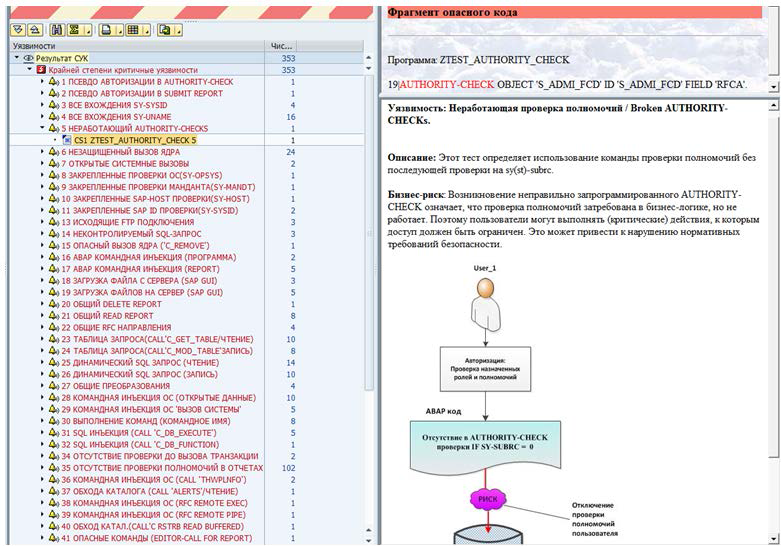Click the count 16 in the SY-UNAME row
Viewport: 781px width, 546px height.
(291, 117)
